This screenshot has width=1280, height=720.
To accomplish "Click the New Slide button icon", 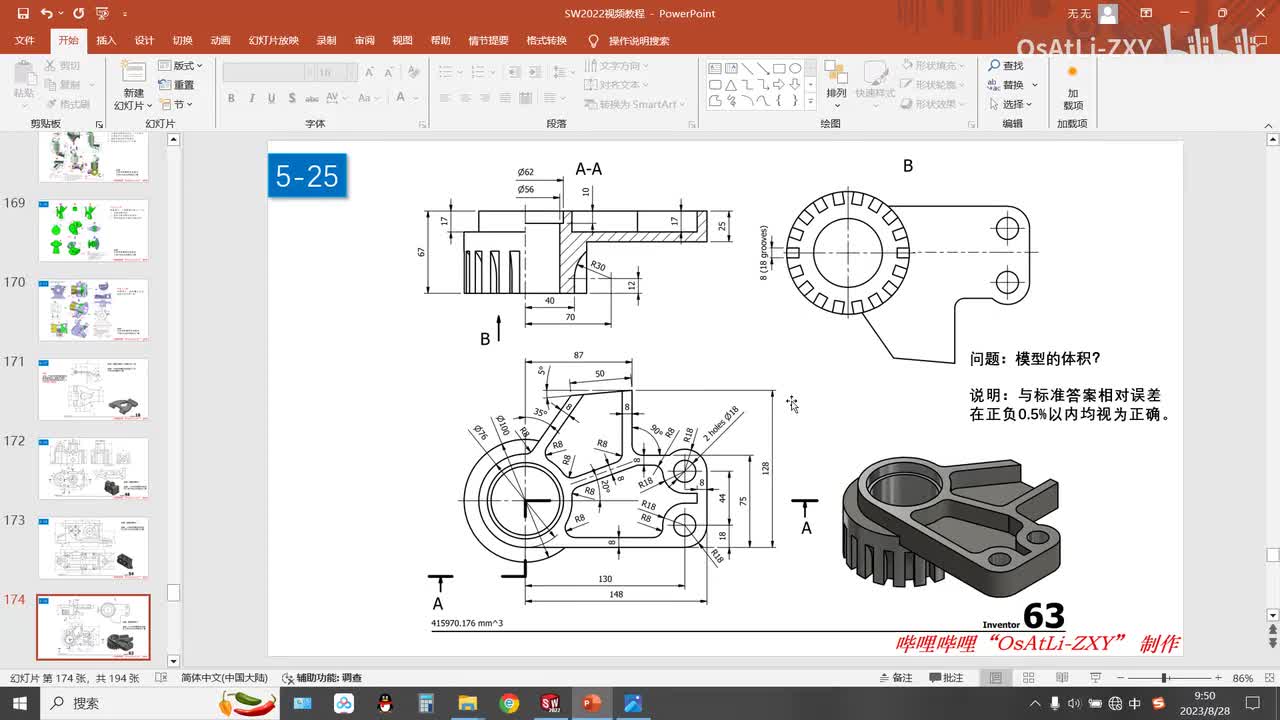I will (x=133, y=72).
